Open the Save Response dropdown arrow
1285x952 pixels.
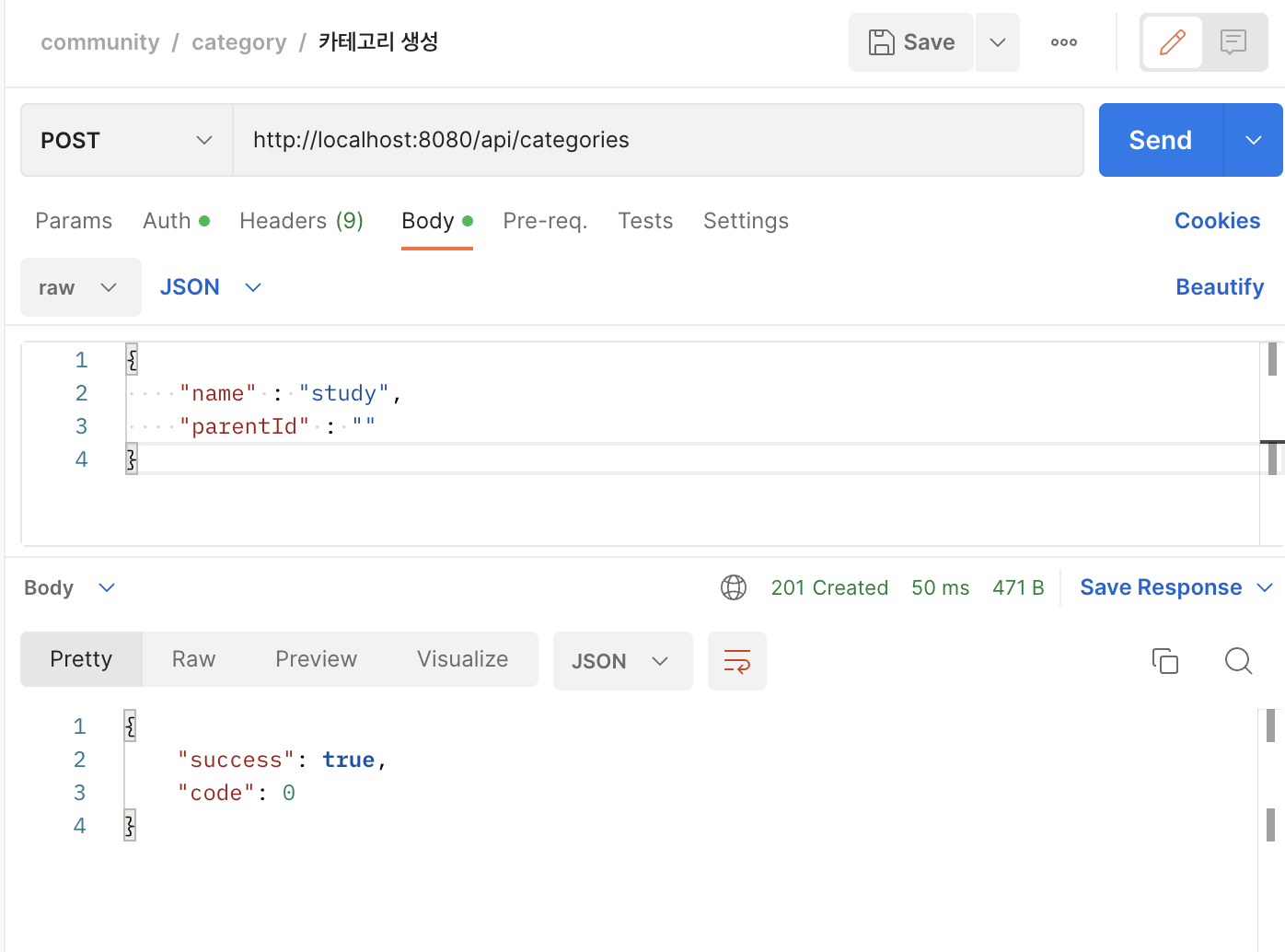(1265, 587)
